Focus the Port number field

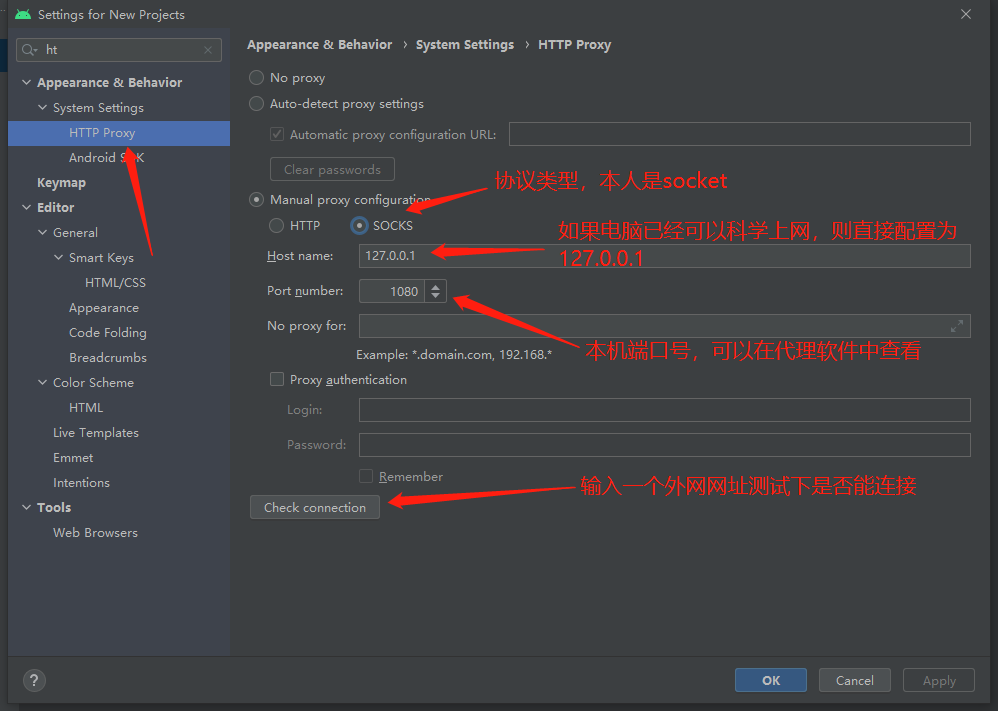[392, 291]
